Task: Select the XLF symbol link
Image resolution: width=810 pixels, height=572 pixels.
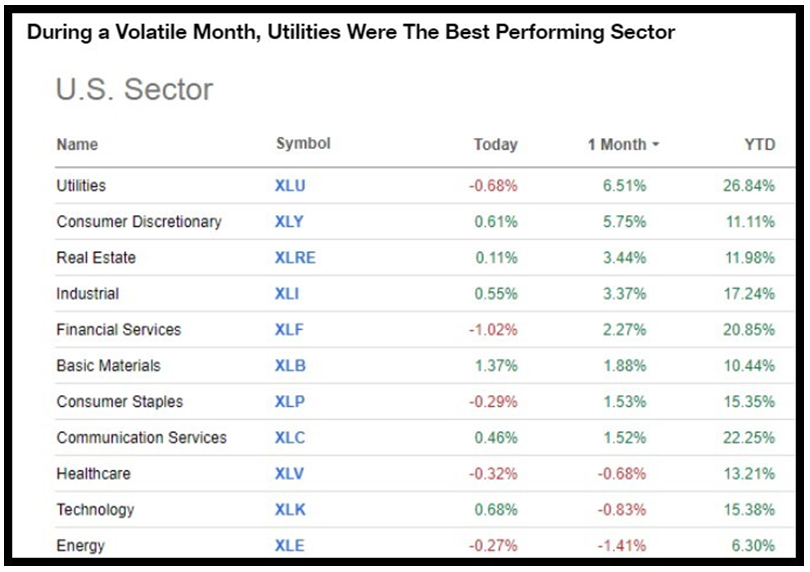Action: pyautogui.click(x=290, y=330)
